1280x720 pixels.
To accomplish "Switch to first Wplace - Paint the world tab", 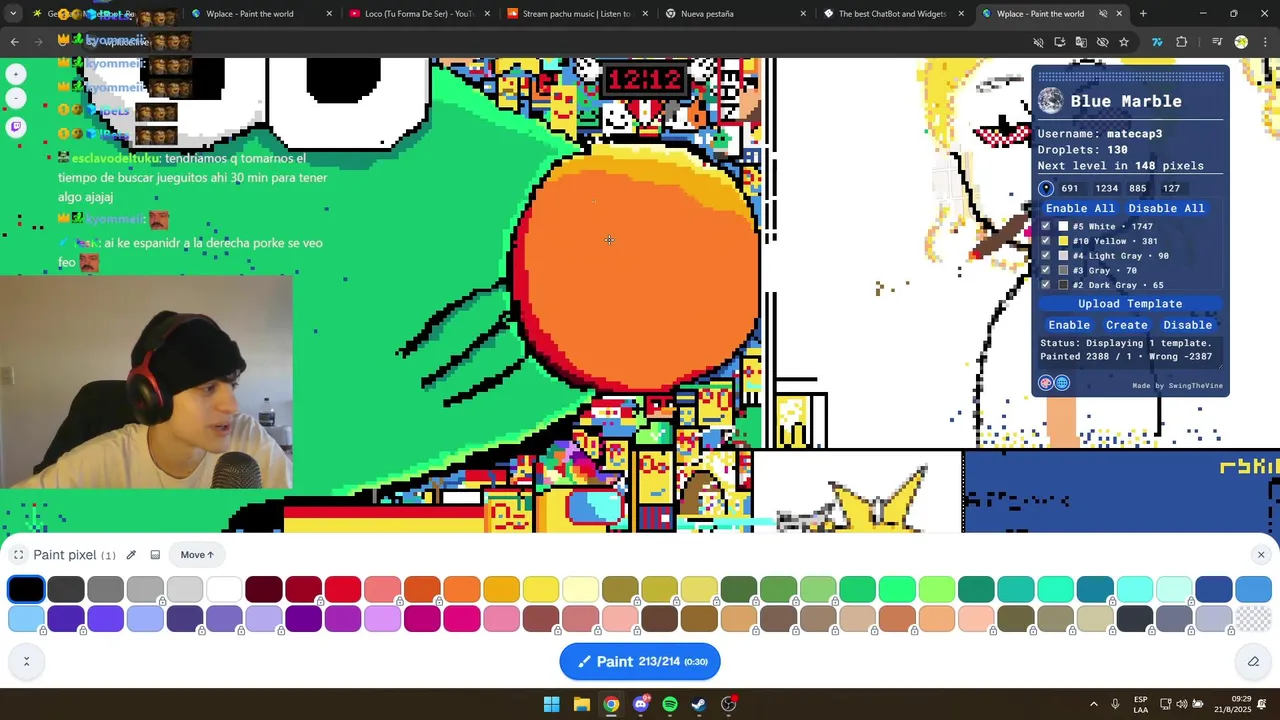I will 250,14.
